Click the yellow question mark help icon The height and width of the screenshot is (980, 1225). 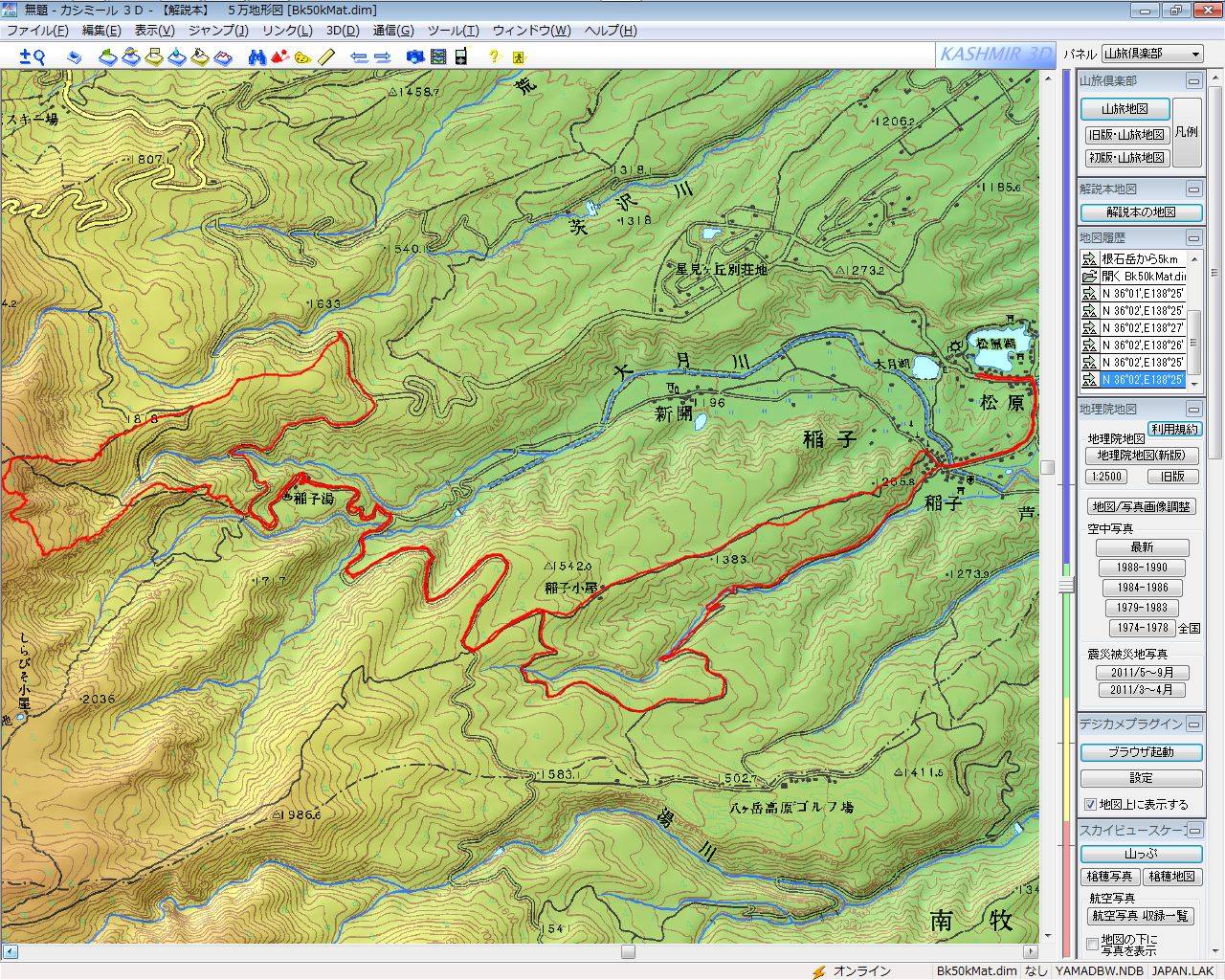click(494, 56)
